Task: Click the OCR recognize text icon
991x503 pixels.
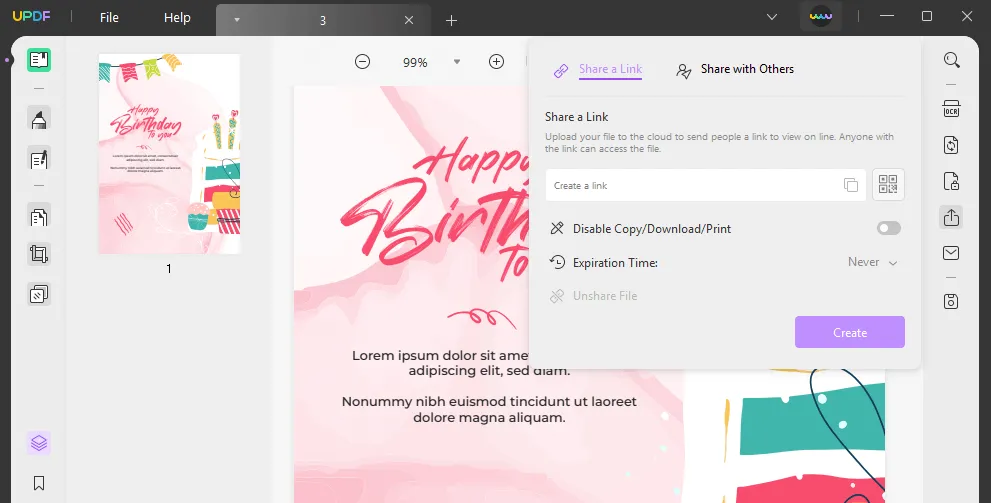Action: pos(951,108)
